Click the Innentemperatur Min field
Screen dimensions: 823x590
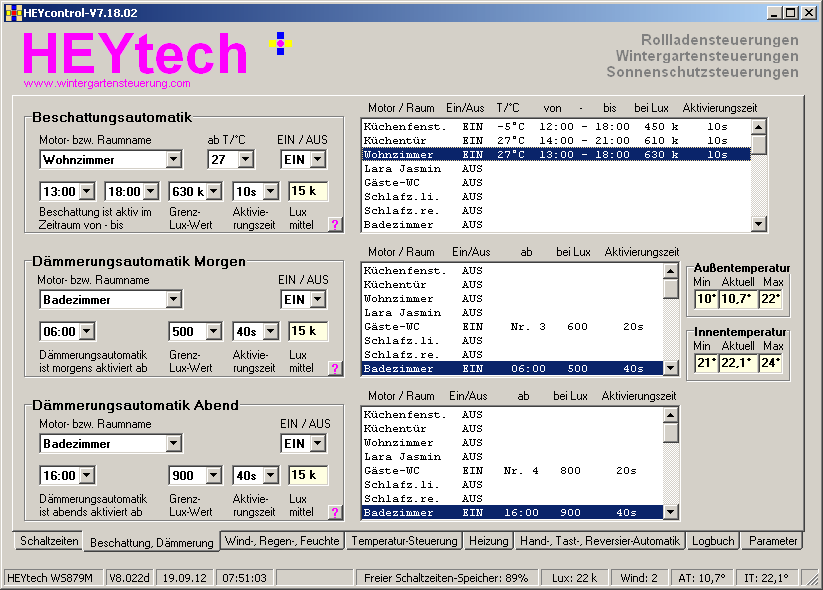coord(706,363)
